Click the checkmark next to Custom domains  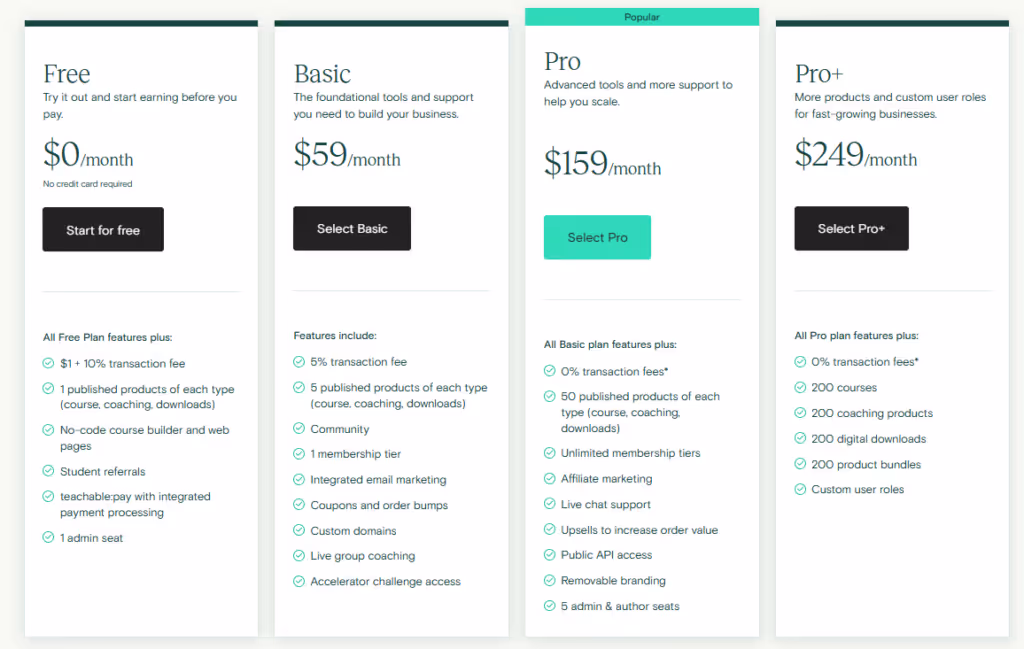click(x=298, y=530)
